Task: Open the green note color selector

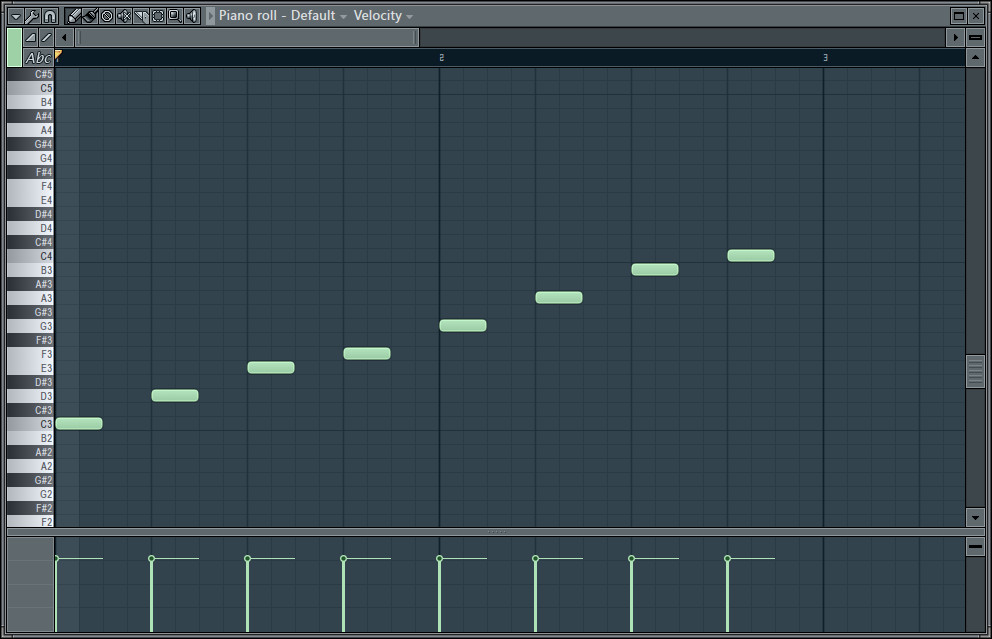Action: (14, 47)
